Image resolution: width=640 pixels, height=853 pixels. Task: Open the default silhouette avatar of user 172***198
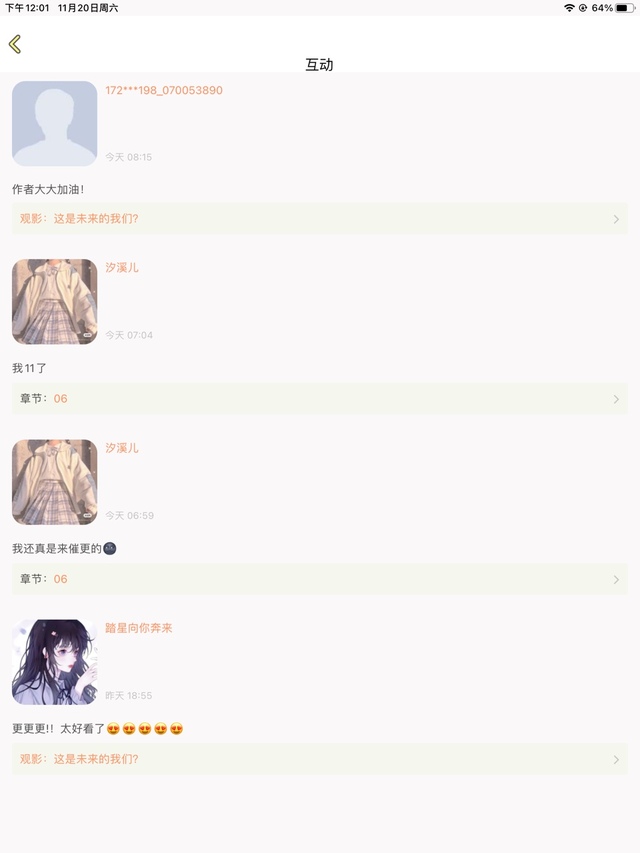pyautogui.click(x=54, y=123)
